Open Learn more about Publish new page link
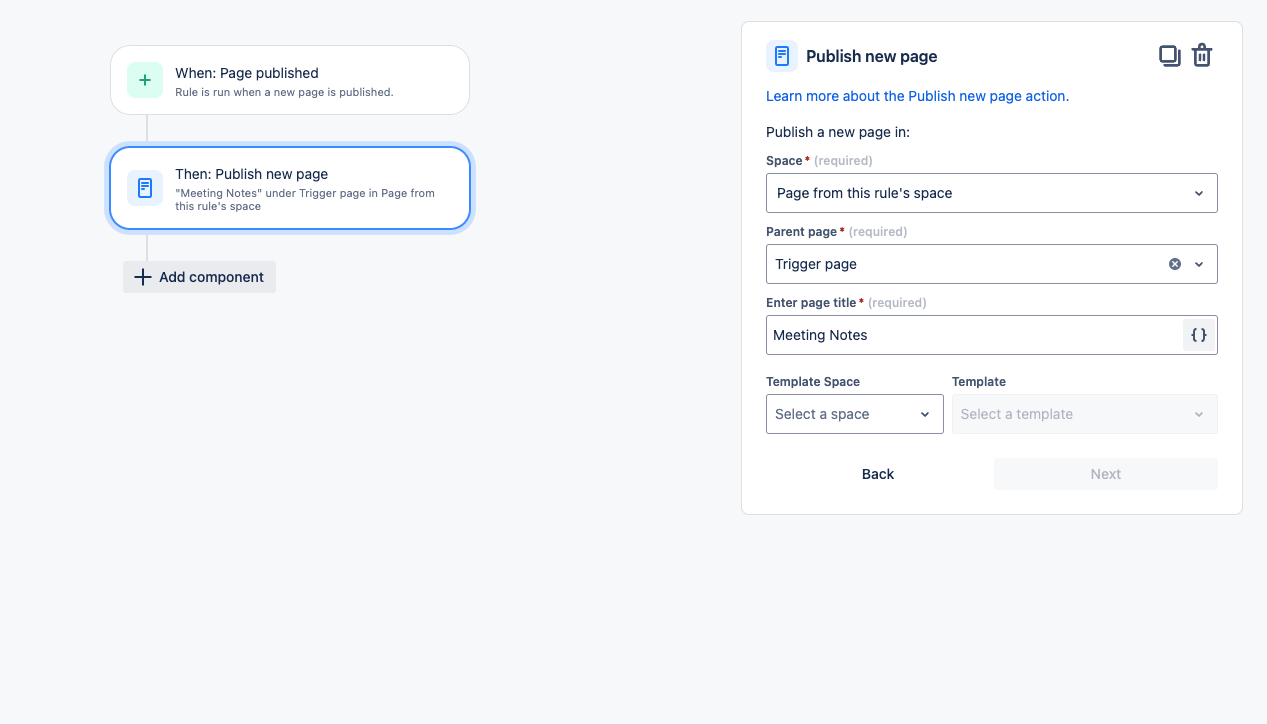The height and width of the screenshot is (724, 1267). [917, 96]
